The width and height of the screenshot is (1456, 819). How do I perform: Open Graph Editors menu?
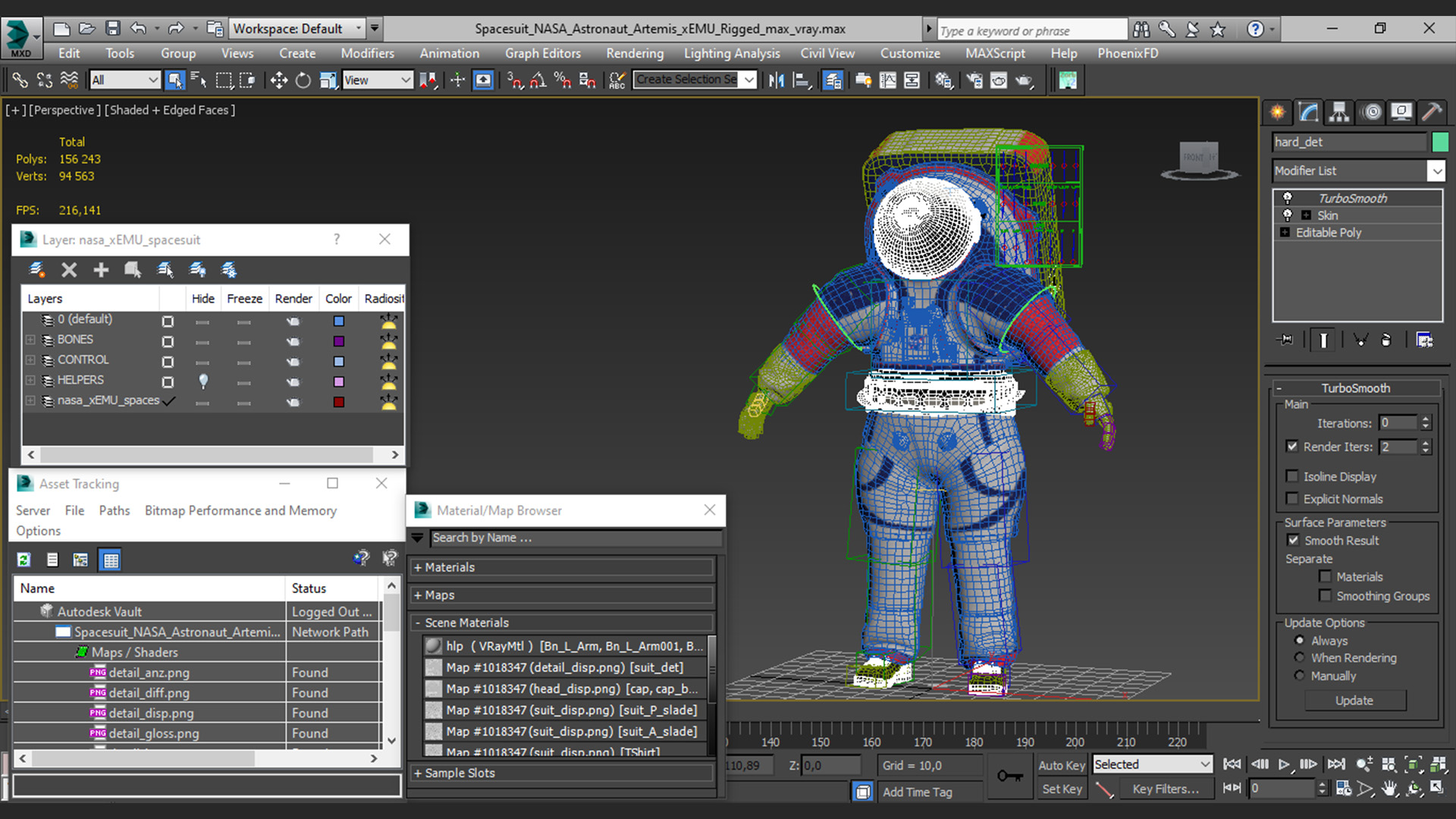[542, 53]
